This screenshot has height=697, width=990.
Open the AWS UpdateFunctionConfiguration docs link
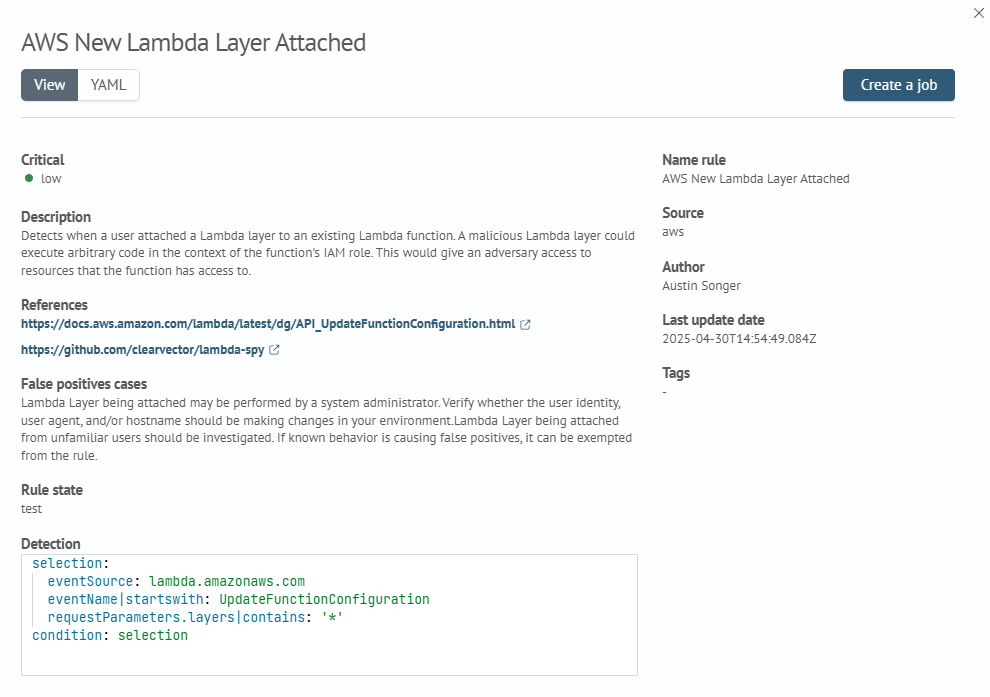[x=268, y=324]
